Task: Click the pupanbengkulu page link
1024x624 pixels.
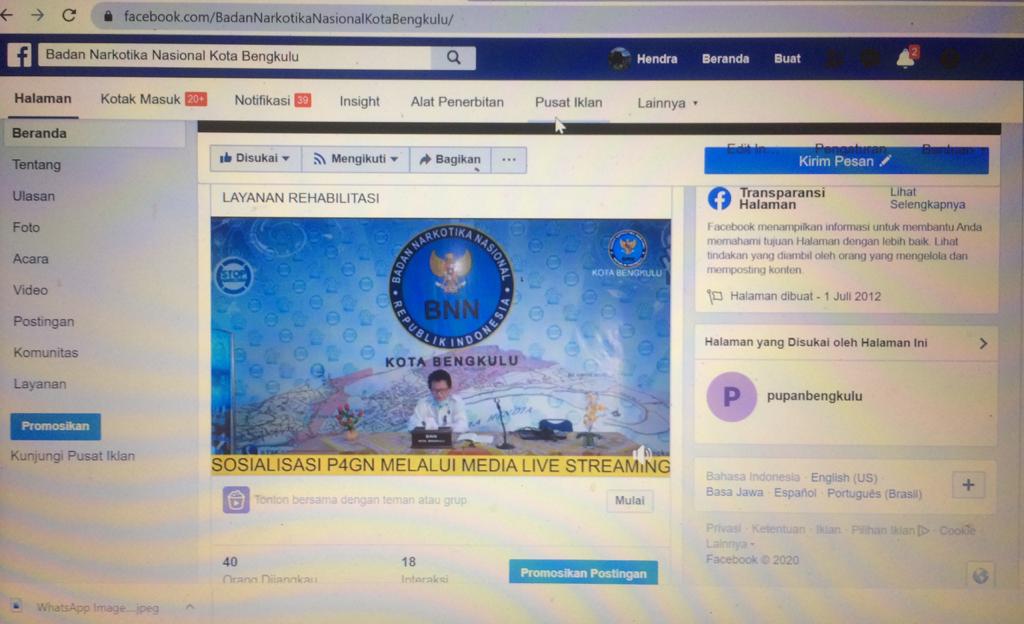Action: coord(814,396)
